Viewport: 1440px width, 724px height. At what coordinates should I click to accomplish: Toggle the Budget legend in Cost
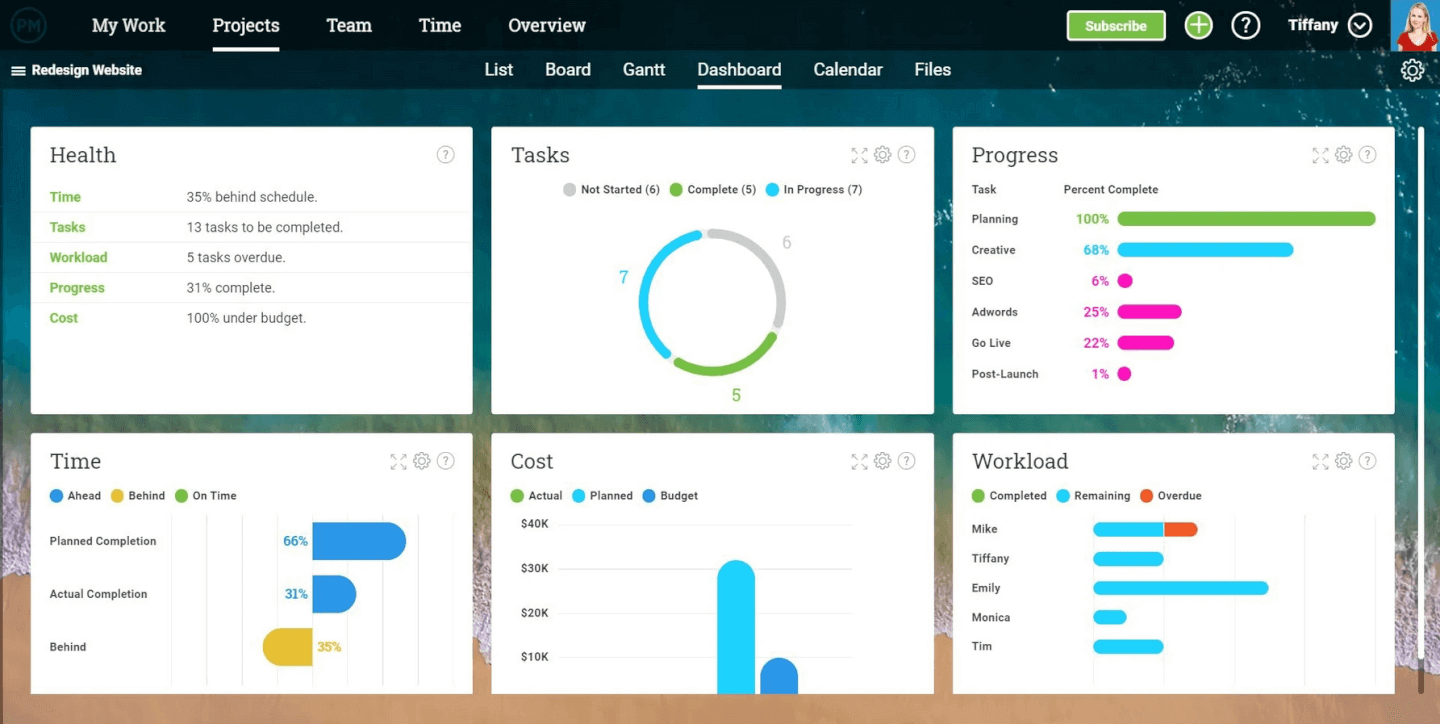tap(670, 496)
